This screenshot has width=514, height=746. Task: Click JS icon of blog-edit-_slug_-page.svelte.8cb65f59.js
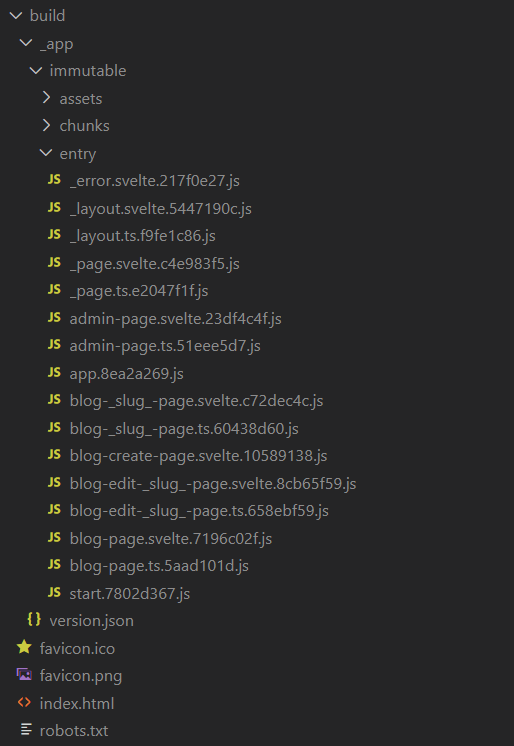click(54, 482)
